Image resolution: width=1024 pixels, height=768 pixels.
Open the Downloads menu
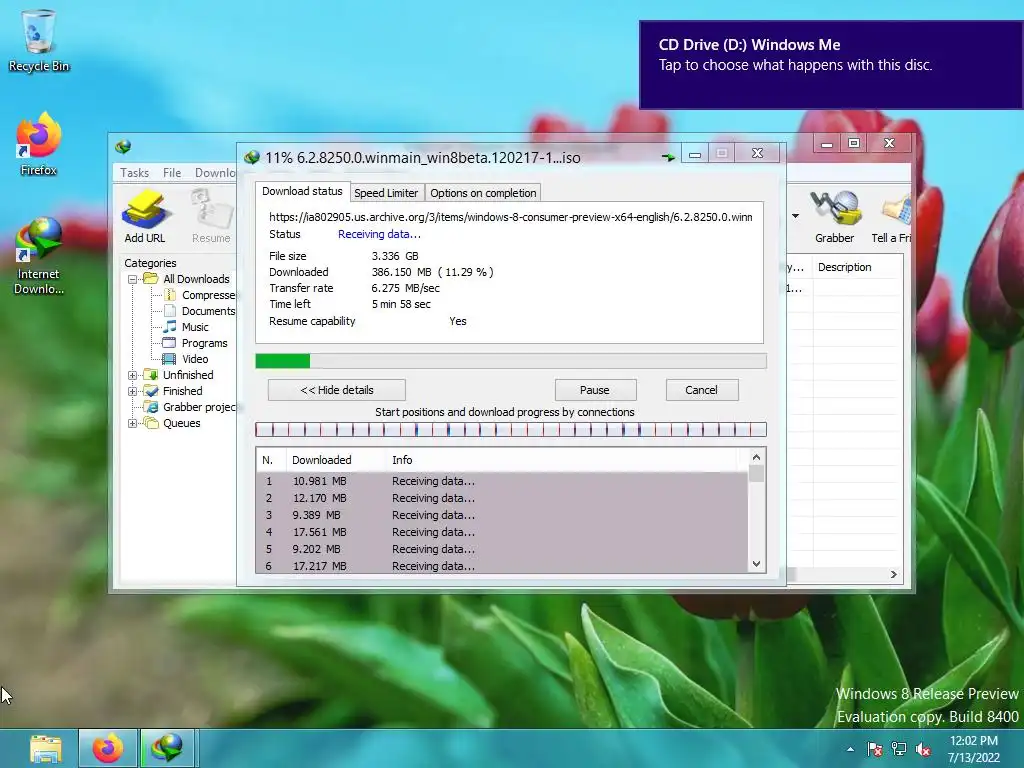point(215,172)
